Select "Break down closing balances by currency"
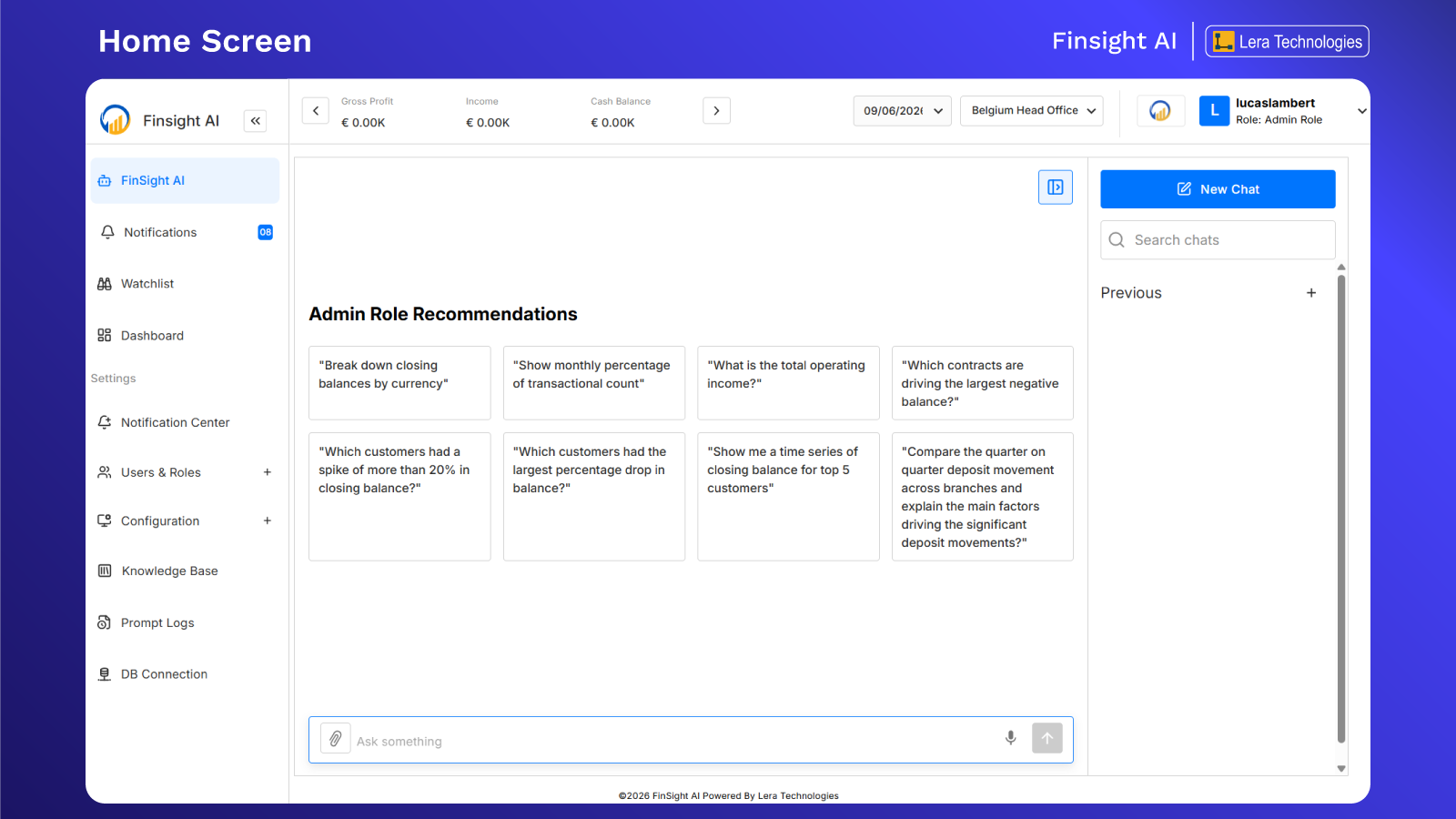Screen dimensions: 1456x819 pos(399,382)
